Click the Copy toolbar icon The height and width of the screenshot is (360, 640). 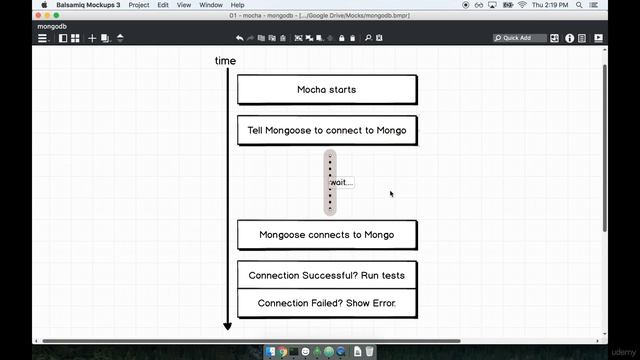point(261,38)
